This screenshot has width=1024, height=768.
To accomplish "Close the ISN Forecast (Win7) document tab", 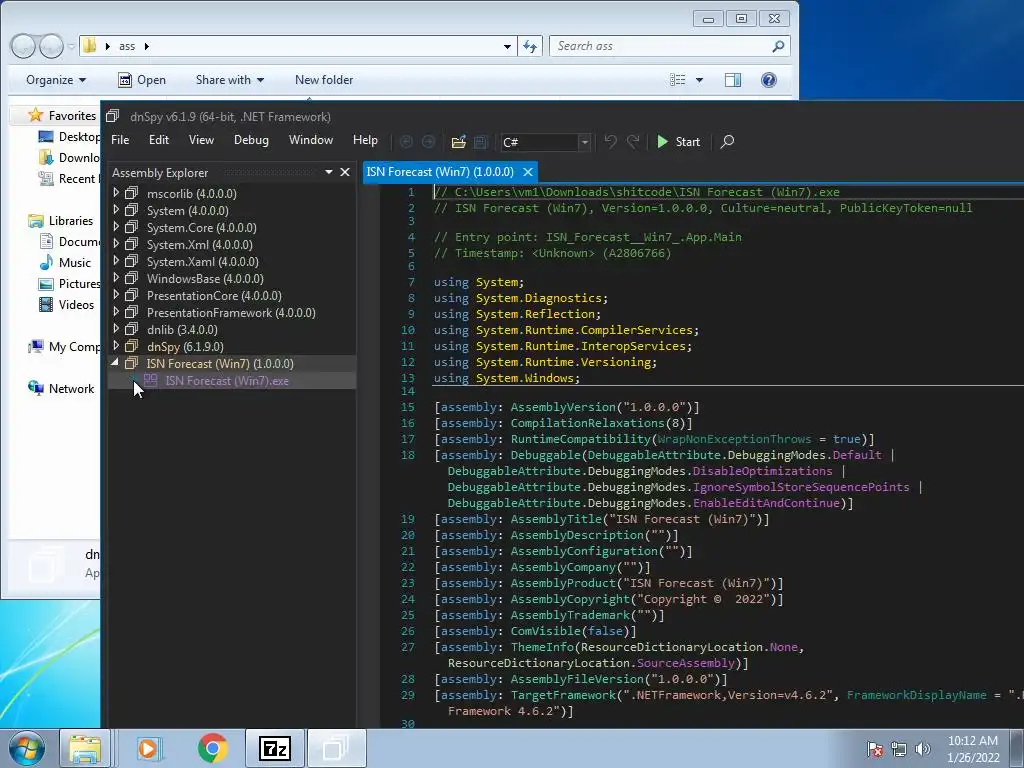I will pyautogui.click(x=528, y=172).
